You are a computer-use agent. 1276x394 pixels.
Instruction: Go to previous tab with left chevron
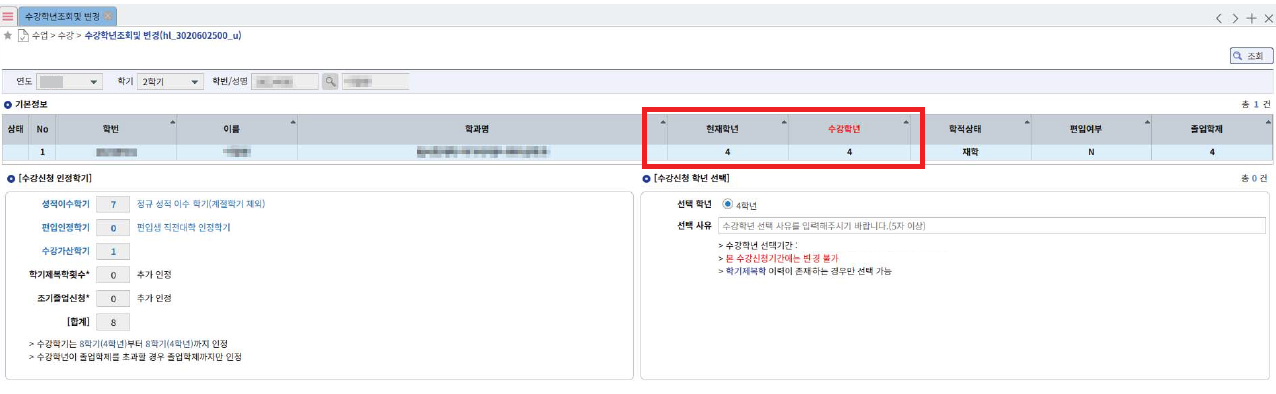[x=1219, y=18]
